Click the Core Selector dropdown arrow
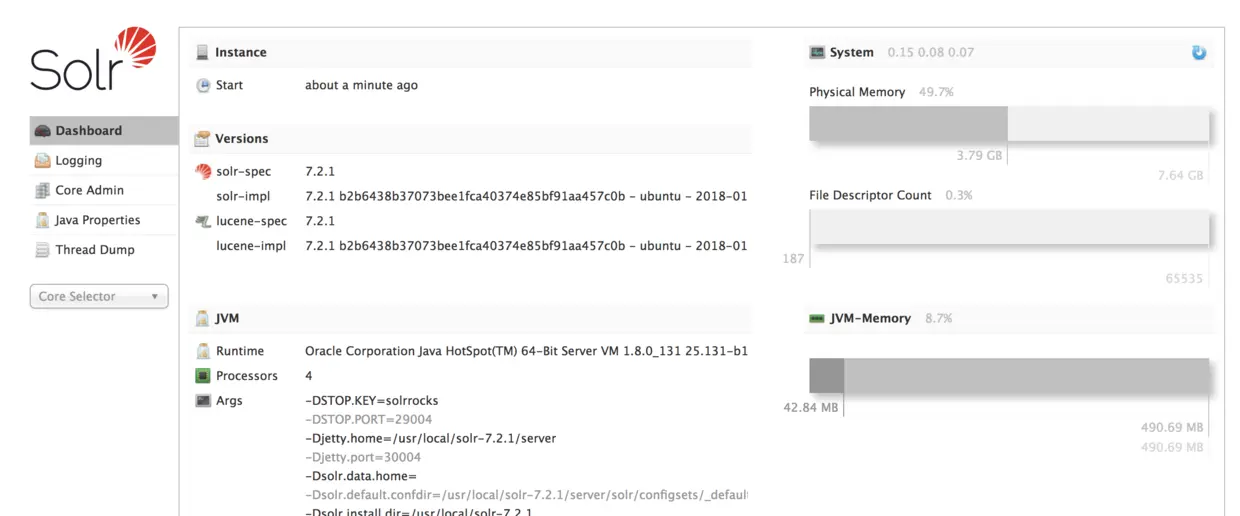Viewport: 1240px width, 516px height. pos(155,297)
